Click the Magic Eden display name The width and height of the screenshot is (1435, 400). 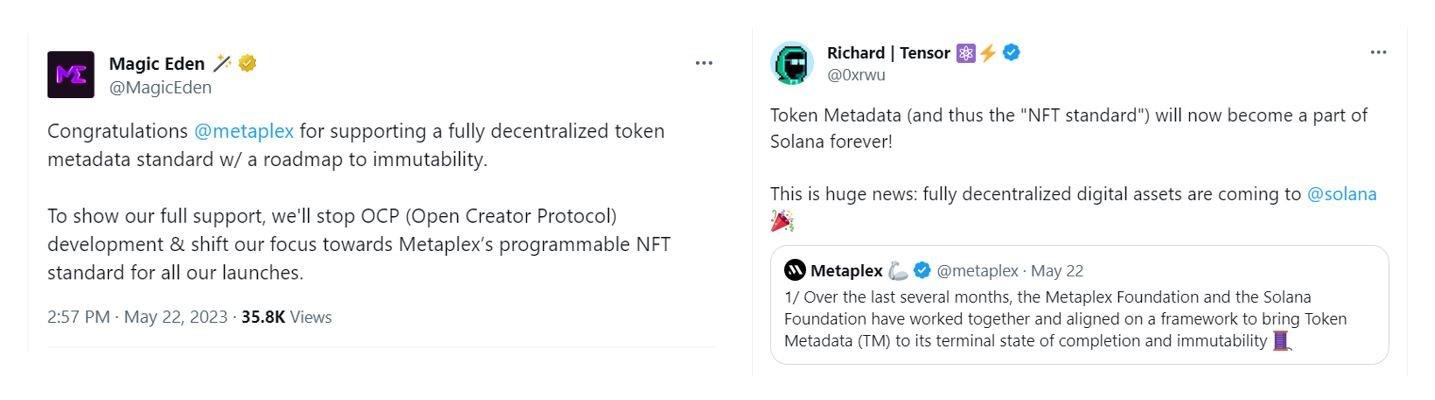point(157,63)
